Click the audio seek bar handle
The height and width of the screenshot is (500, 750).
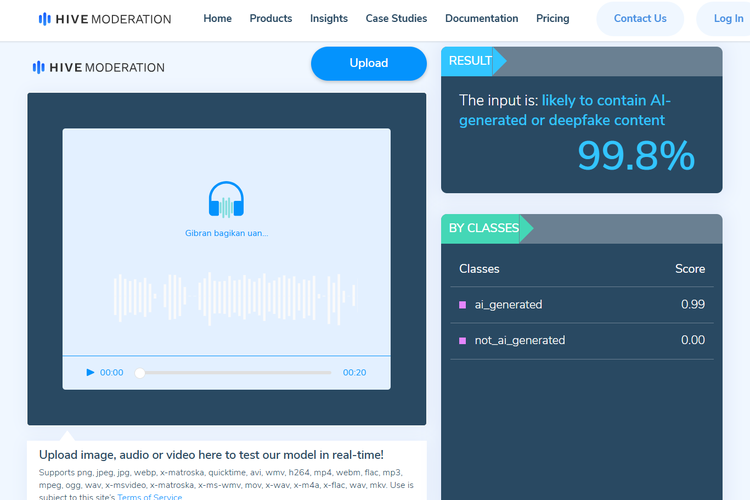point(140,373)
